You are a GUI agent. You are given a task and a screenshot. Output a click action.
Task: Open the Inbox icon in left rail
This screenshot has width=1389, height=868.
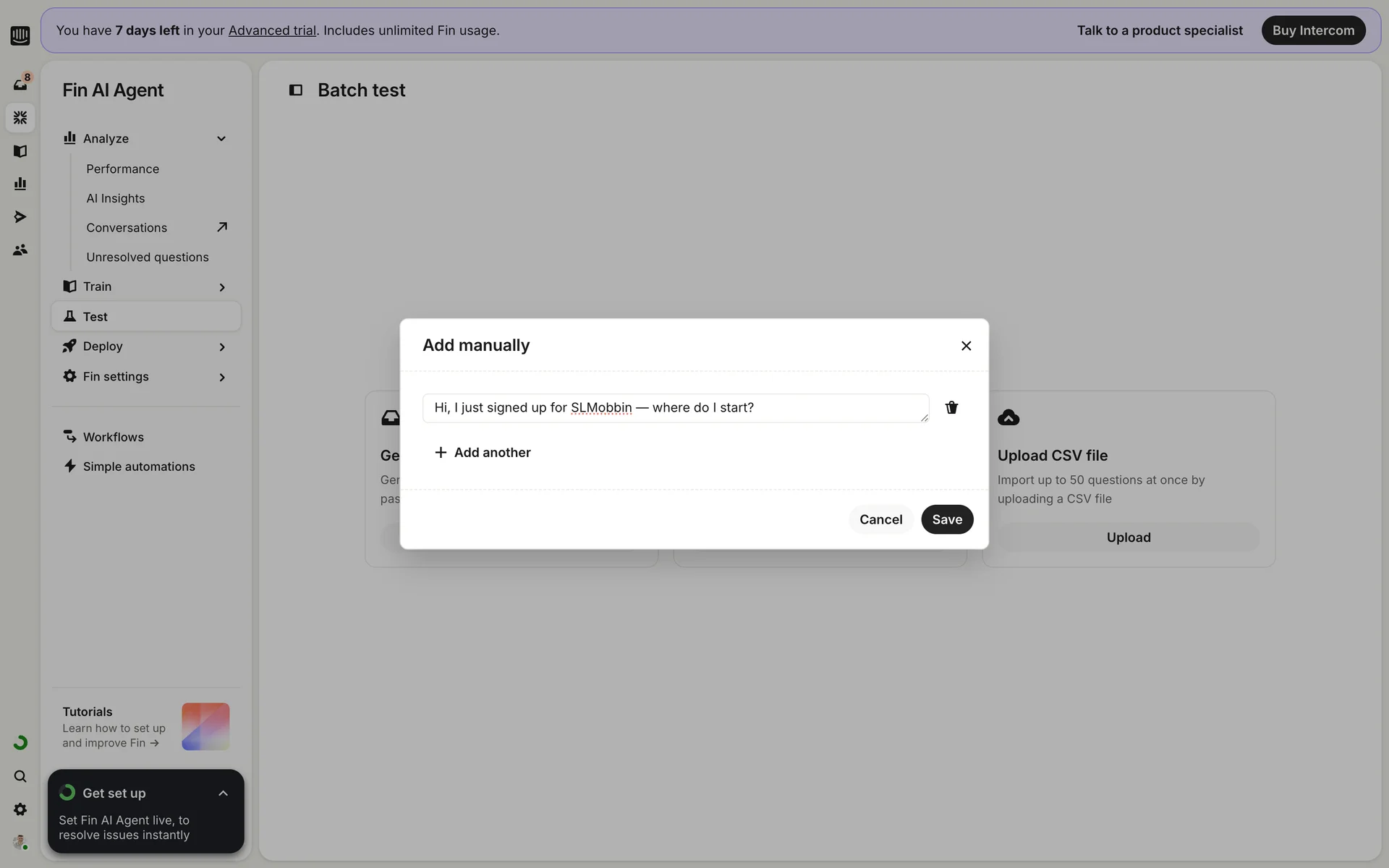coord(20,85)
